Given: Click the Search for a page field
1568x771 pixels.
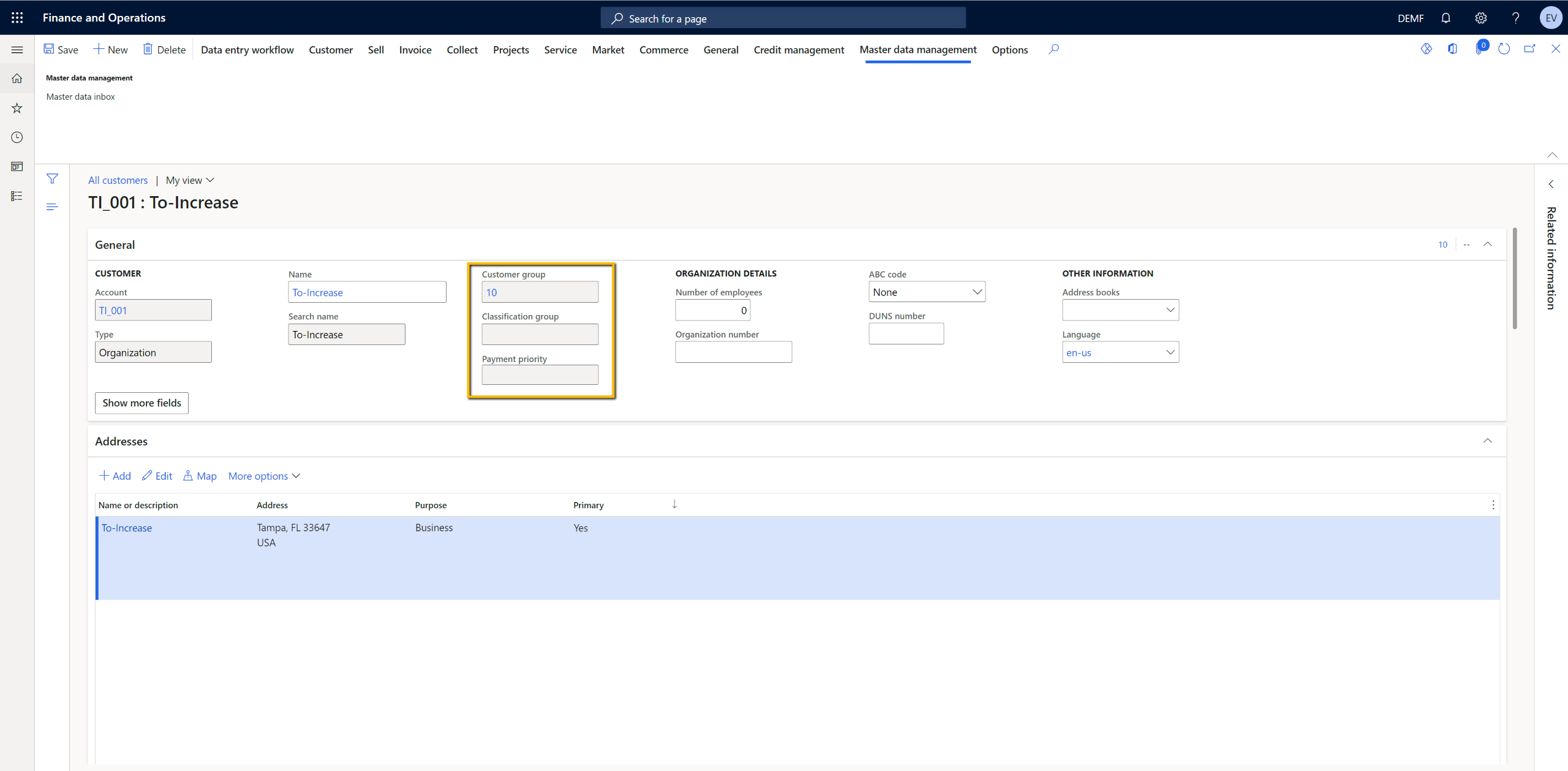Looking at the screenshot, I should click(x=783, y=18).
